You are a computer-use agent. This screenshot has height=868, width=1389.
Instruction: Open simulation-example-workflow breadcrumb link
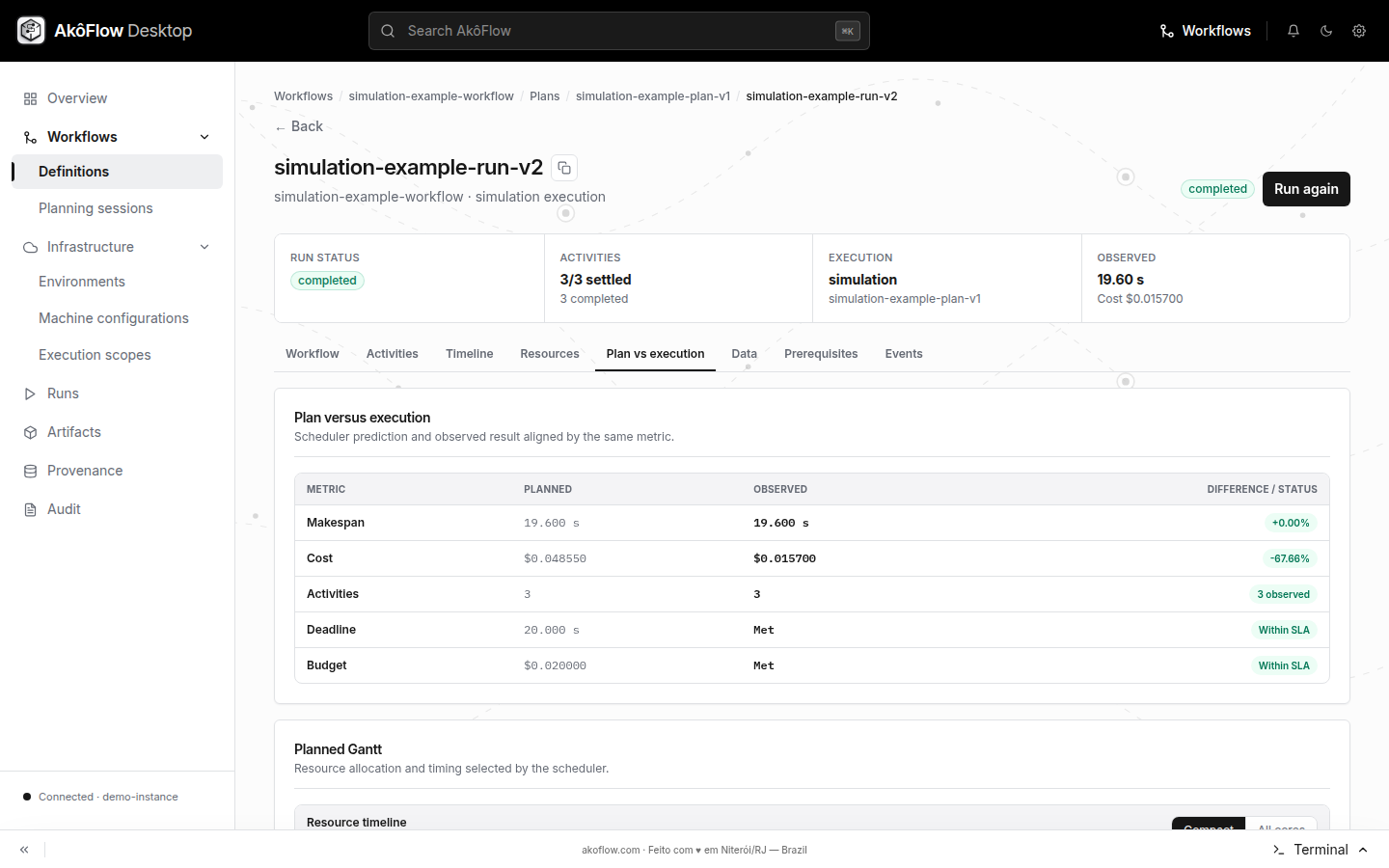point(431,96)
